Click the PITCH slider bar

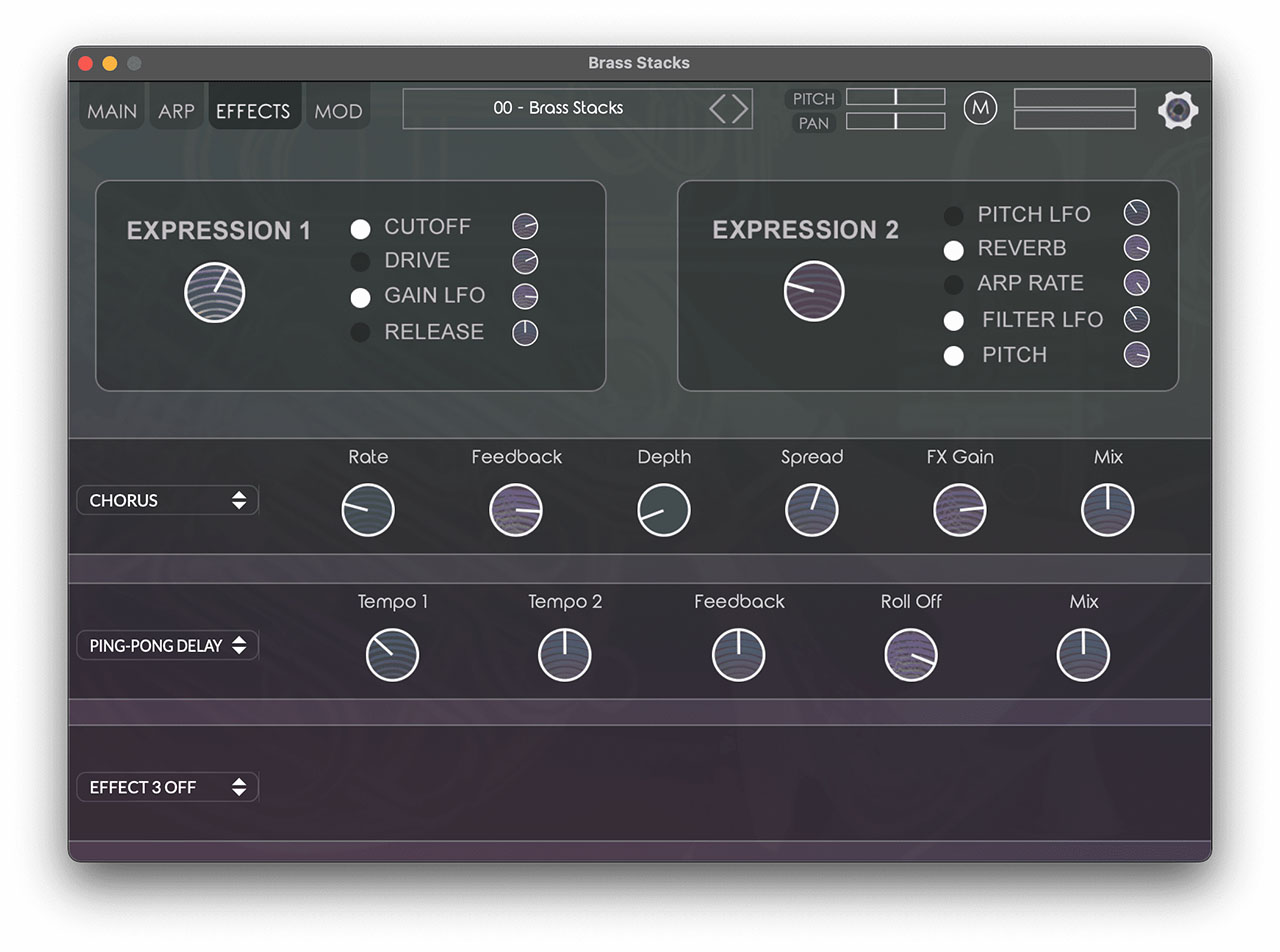tap(895, 97)
